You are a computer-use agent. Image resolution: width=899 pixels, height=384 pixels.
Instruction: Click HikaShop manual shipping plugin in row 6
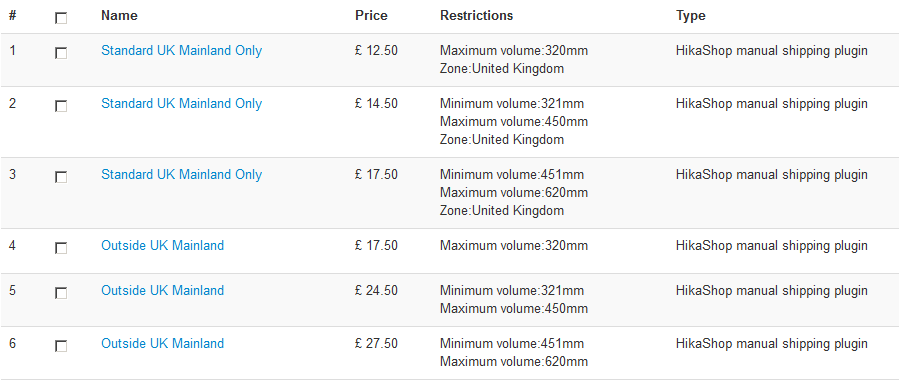point(771,344)
